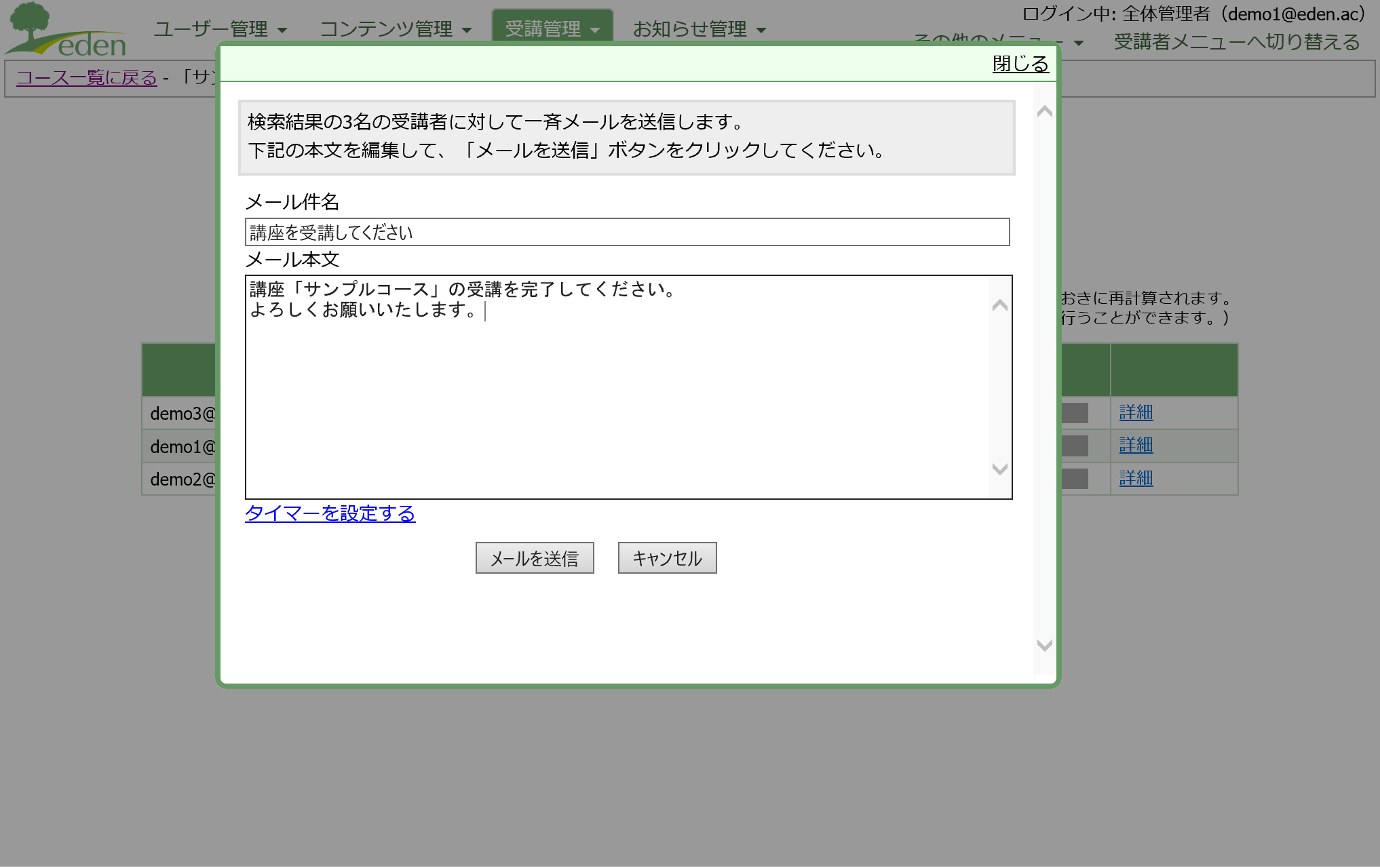Go back via コース一覧に戻る link
Screen dimensions: 1380x868
point(86,78)
